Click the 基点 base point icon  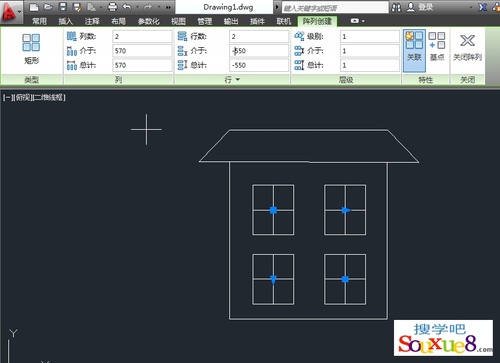(437, 47)
